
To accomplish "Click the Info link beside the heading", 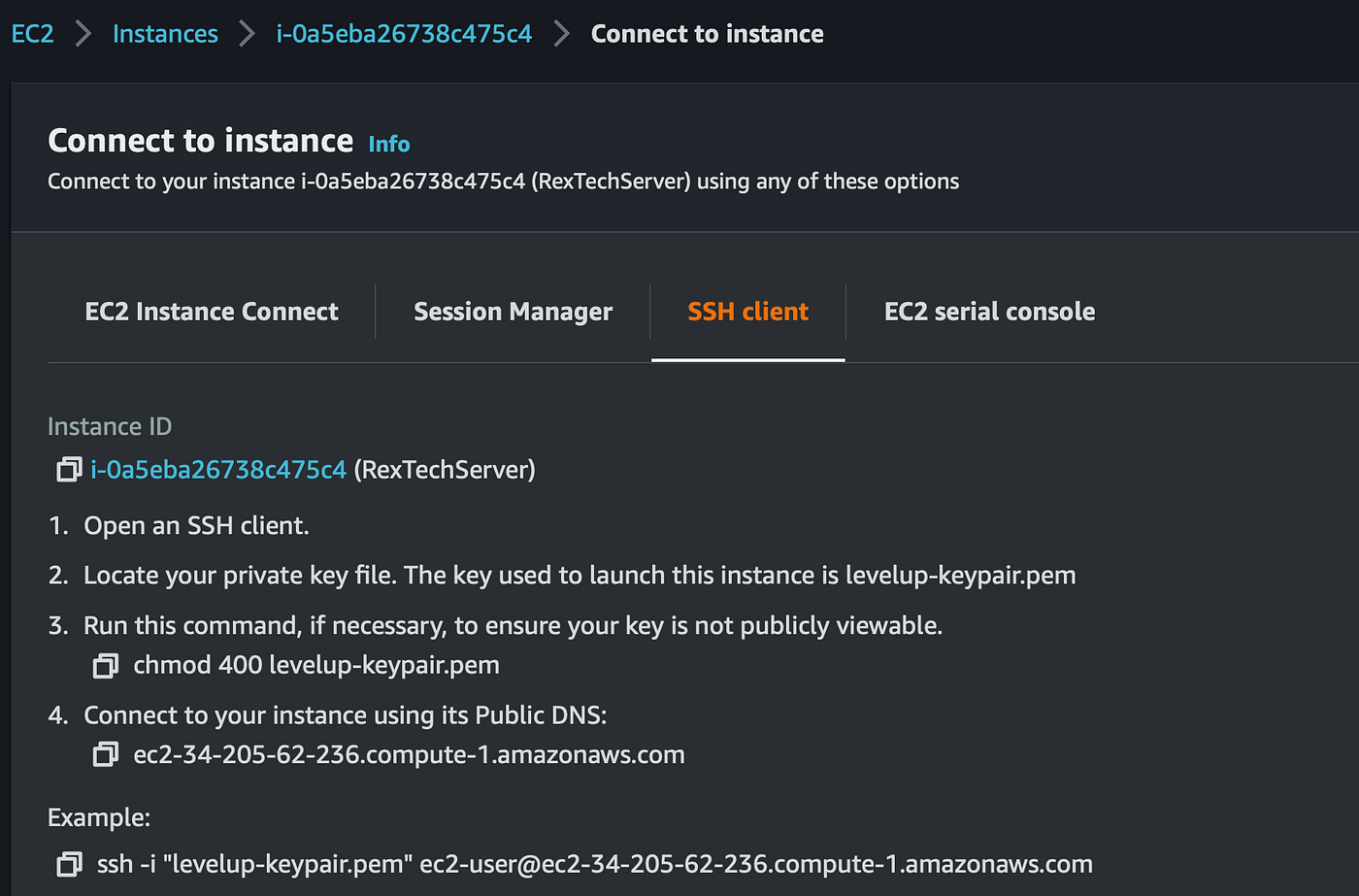I will coord(389,145).
